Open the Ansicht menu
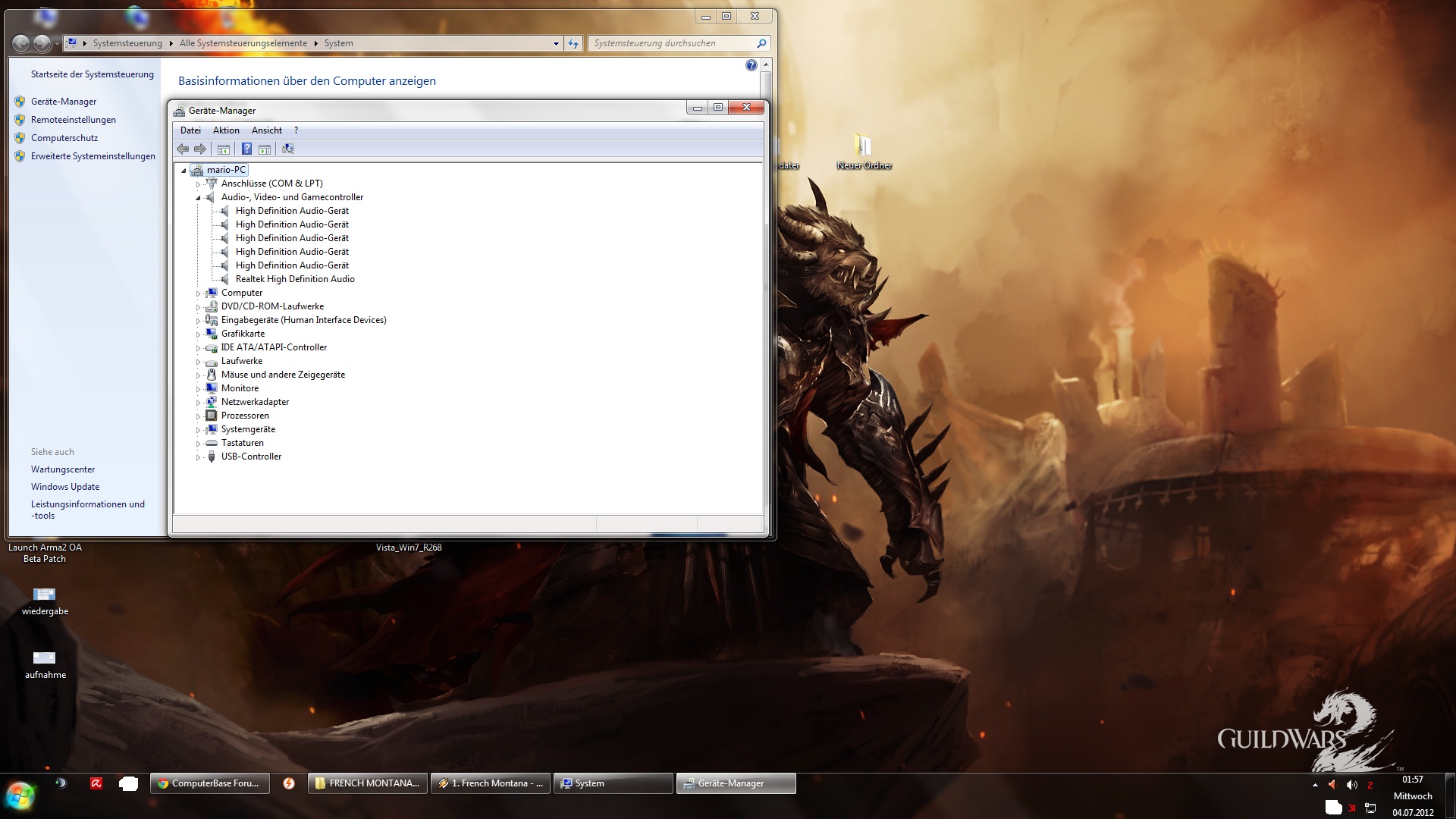Screen dimensions: 1456x819 coord(266,130)
